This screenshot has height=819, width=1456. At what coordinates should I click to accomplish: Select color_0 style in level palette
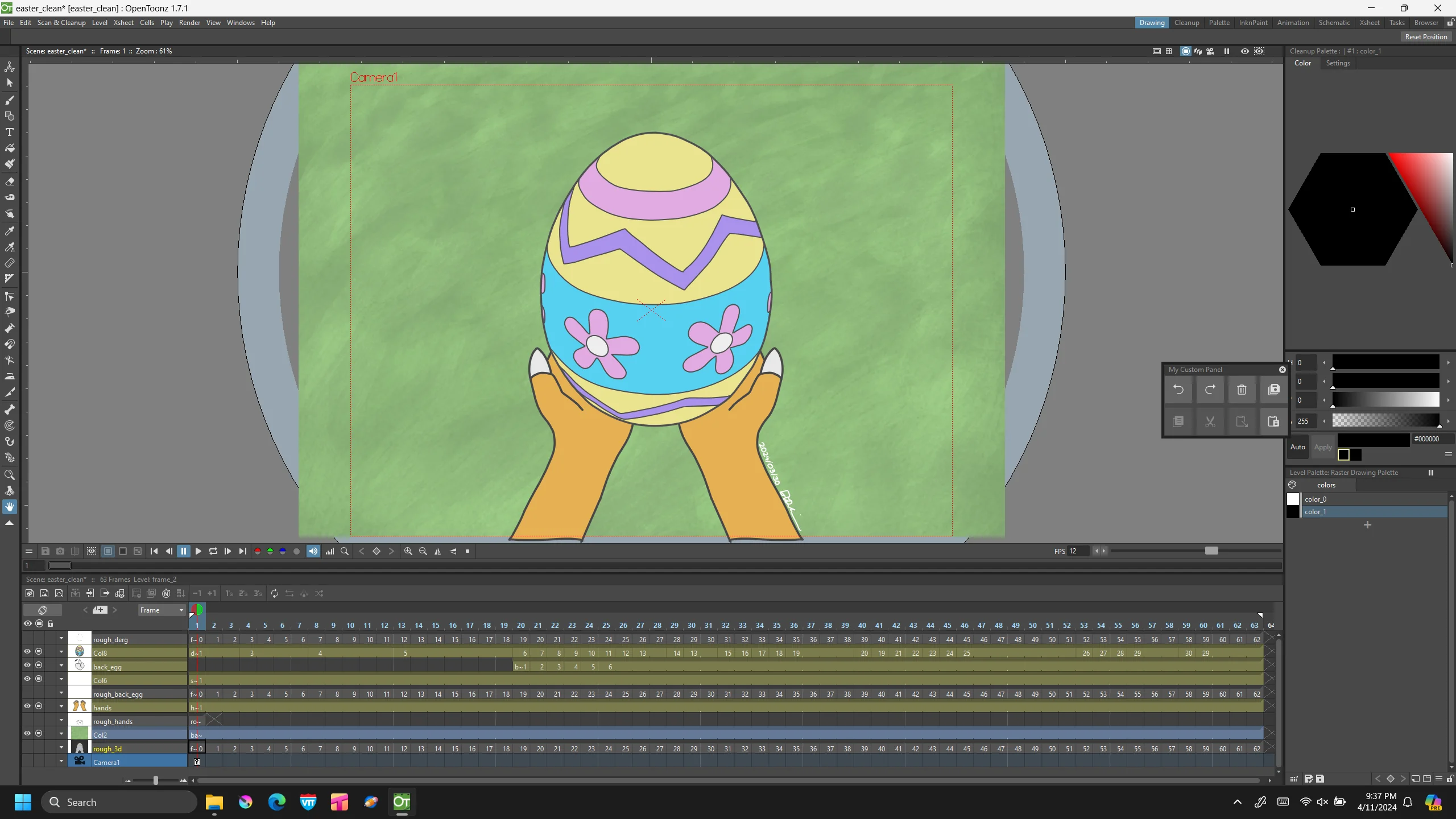point(1366,499)
